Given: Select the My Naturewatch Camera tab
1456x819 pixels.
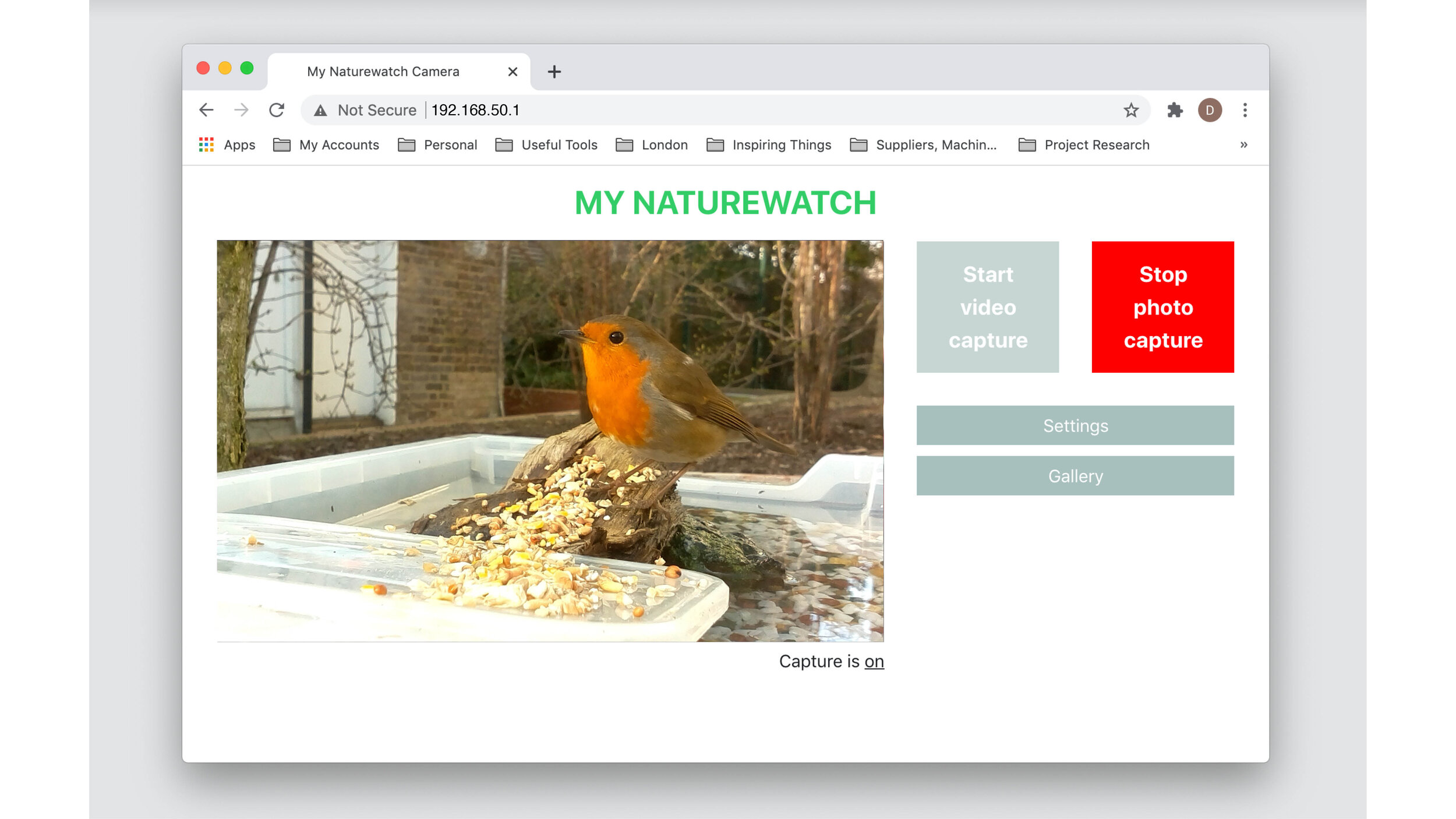Looking at the screenshot, I should pyautogui.click(x=384, y=71).
